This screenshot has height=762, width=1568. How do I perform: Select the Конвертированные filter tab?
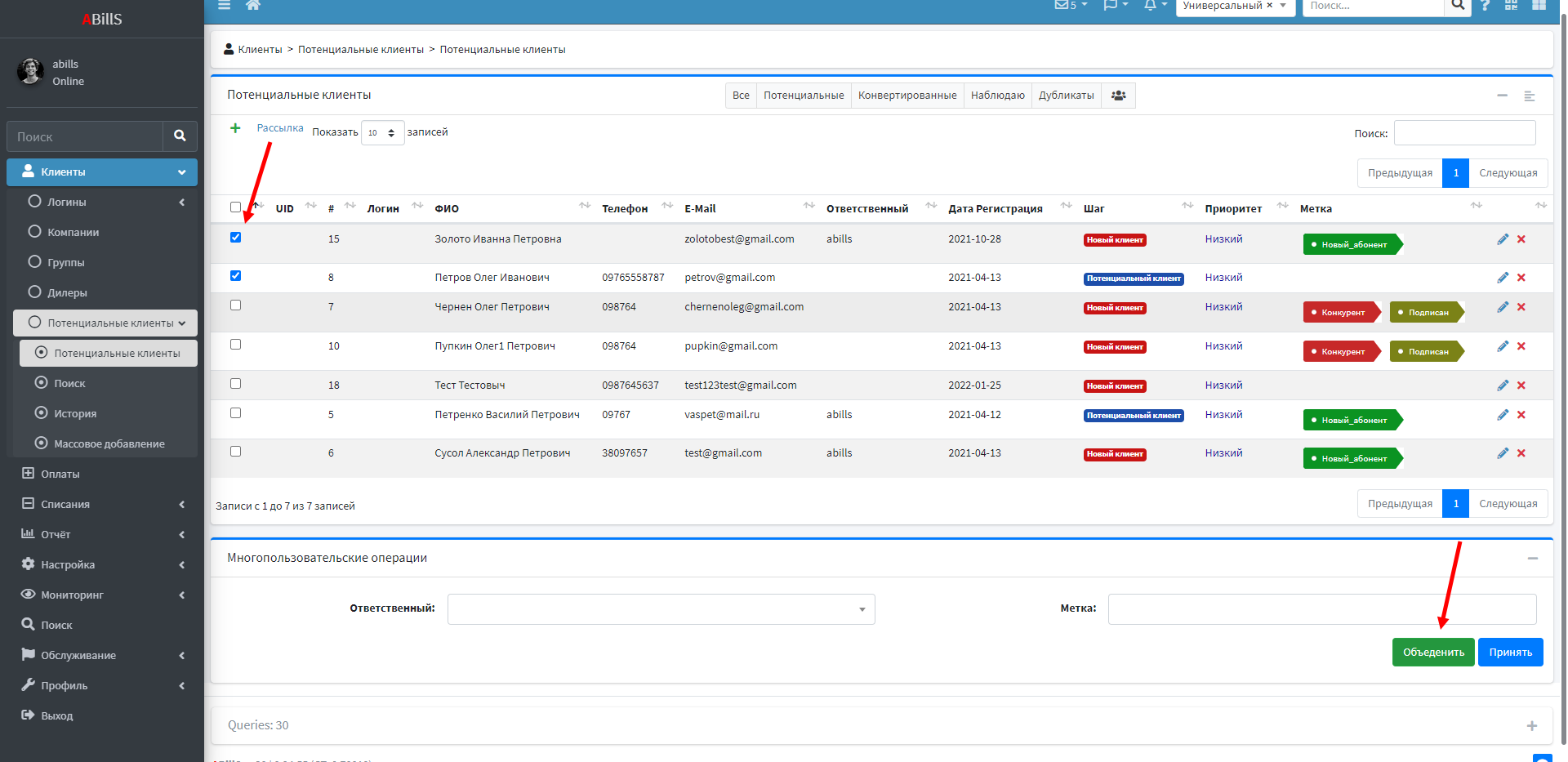(906, 96)
